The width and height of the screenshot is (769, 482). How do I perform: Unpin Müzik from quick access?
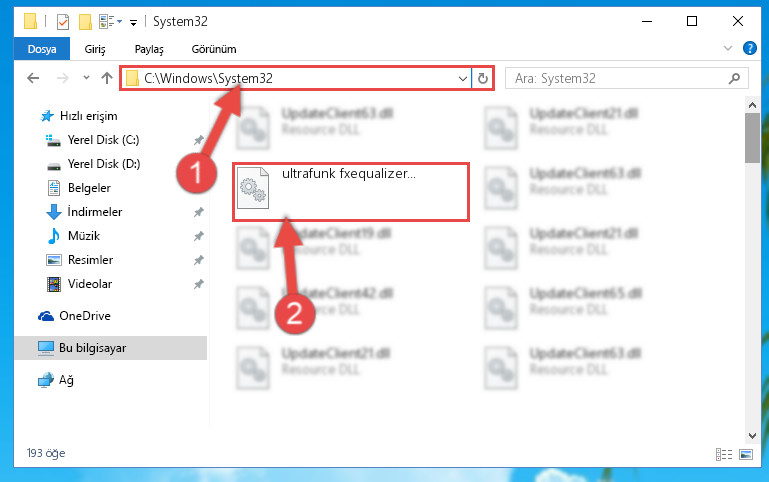pos(198,236)
